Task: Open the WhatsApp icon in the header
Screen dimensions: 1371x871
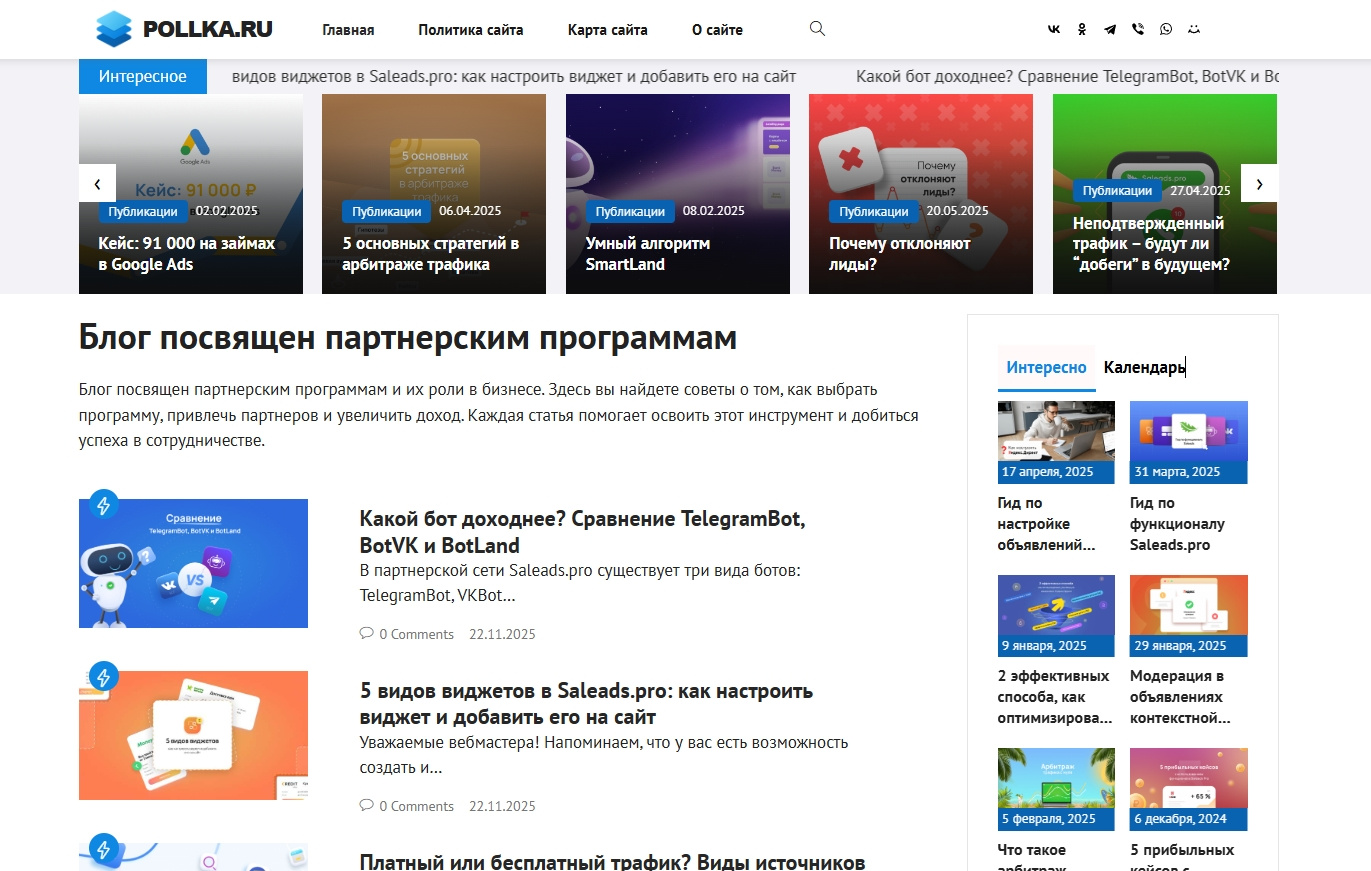Action: point(1166,30)
